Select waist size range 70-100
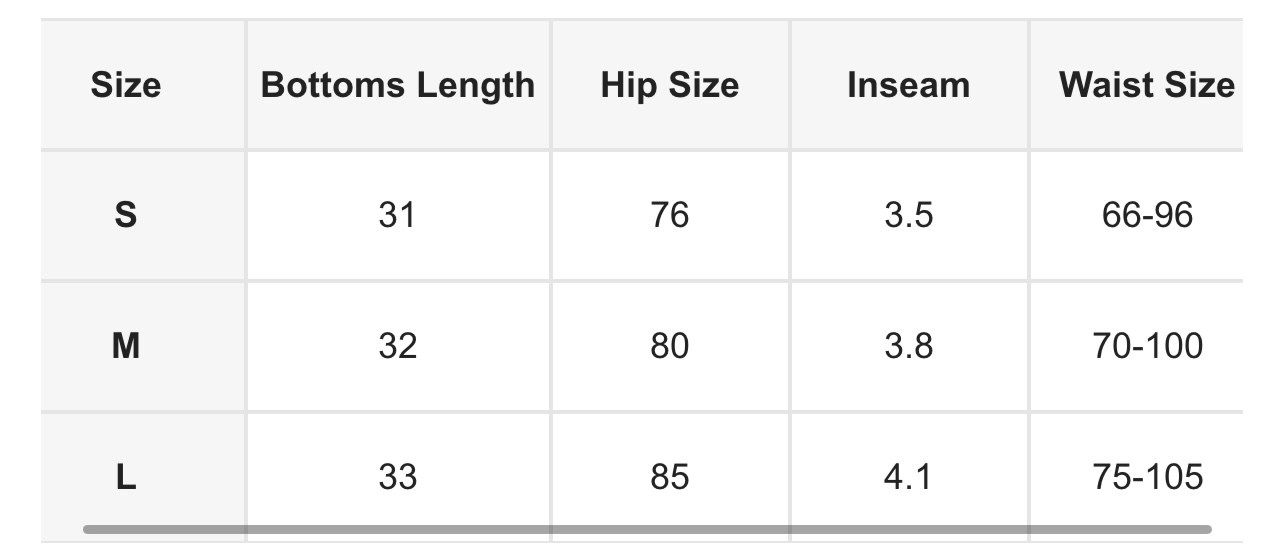This screenshot has width=1284, height=544. point(1147,346)
